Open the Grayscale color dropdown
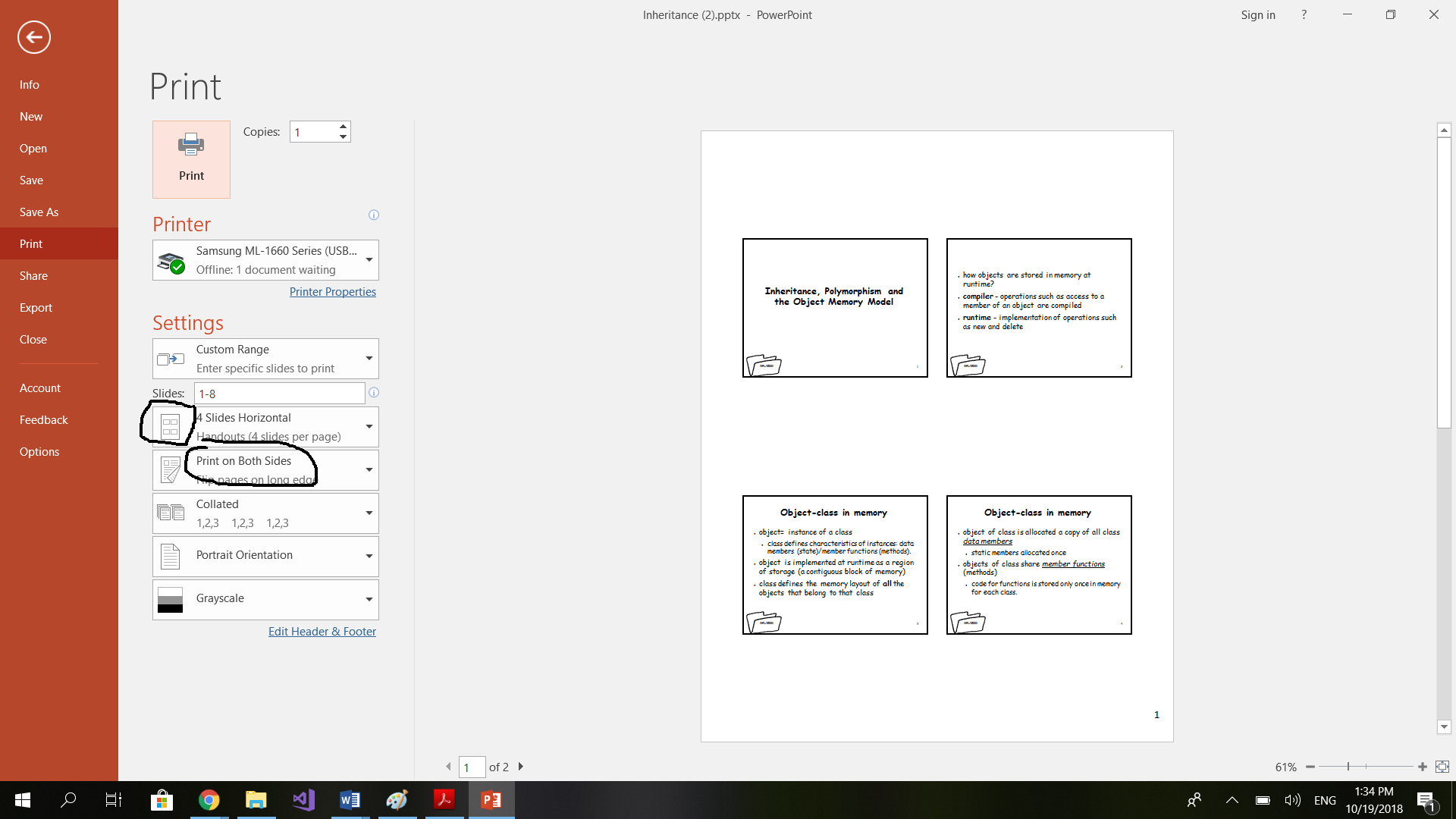 pos(265,599)
